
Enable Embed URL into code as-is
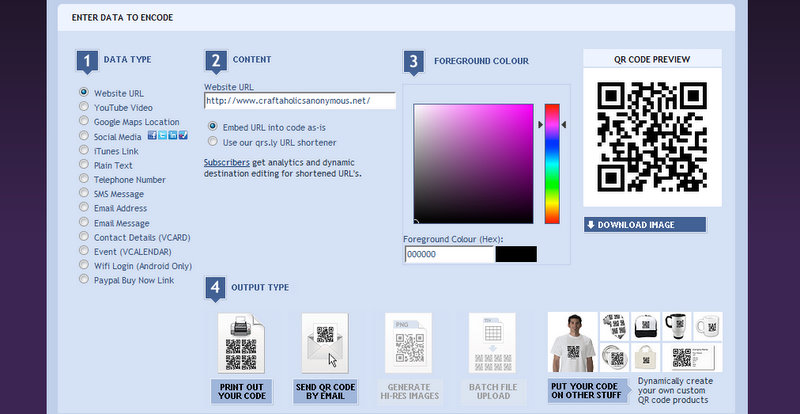coord(213,127)
